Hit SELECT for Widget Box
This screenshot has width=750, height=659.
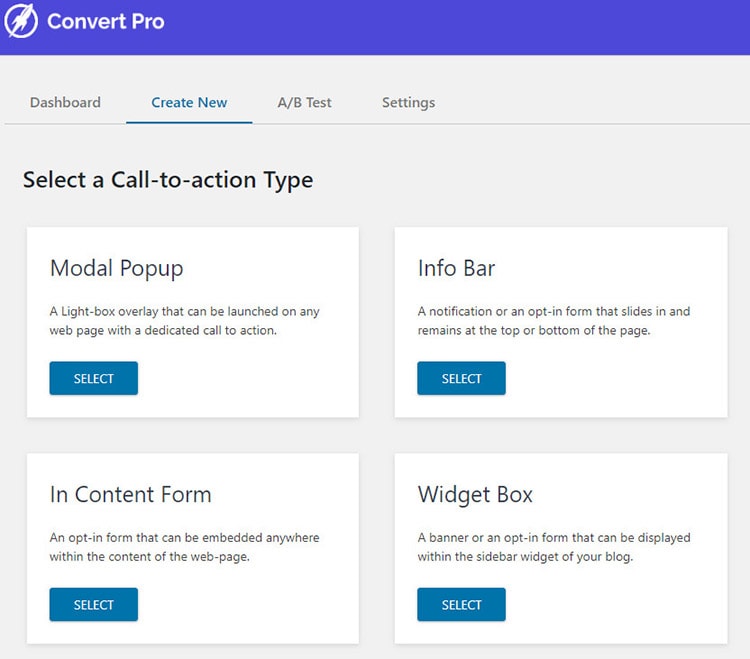click(x=461, y=605)
